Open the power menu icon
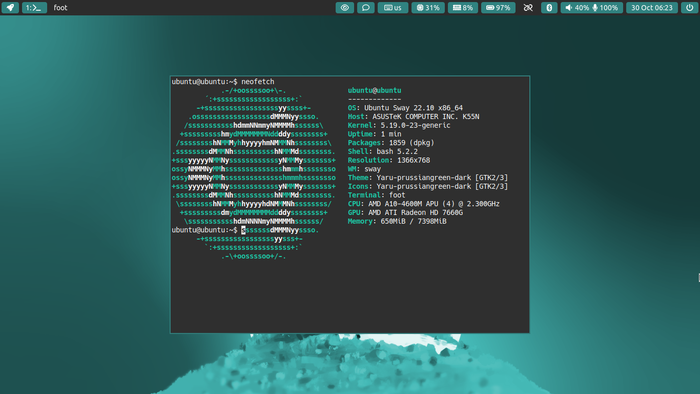 click(690, 8)
